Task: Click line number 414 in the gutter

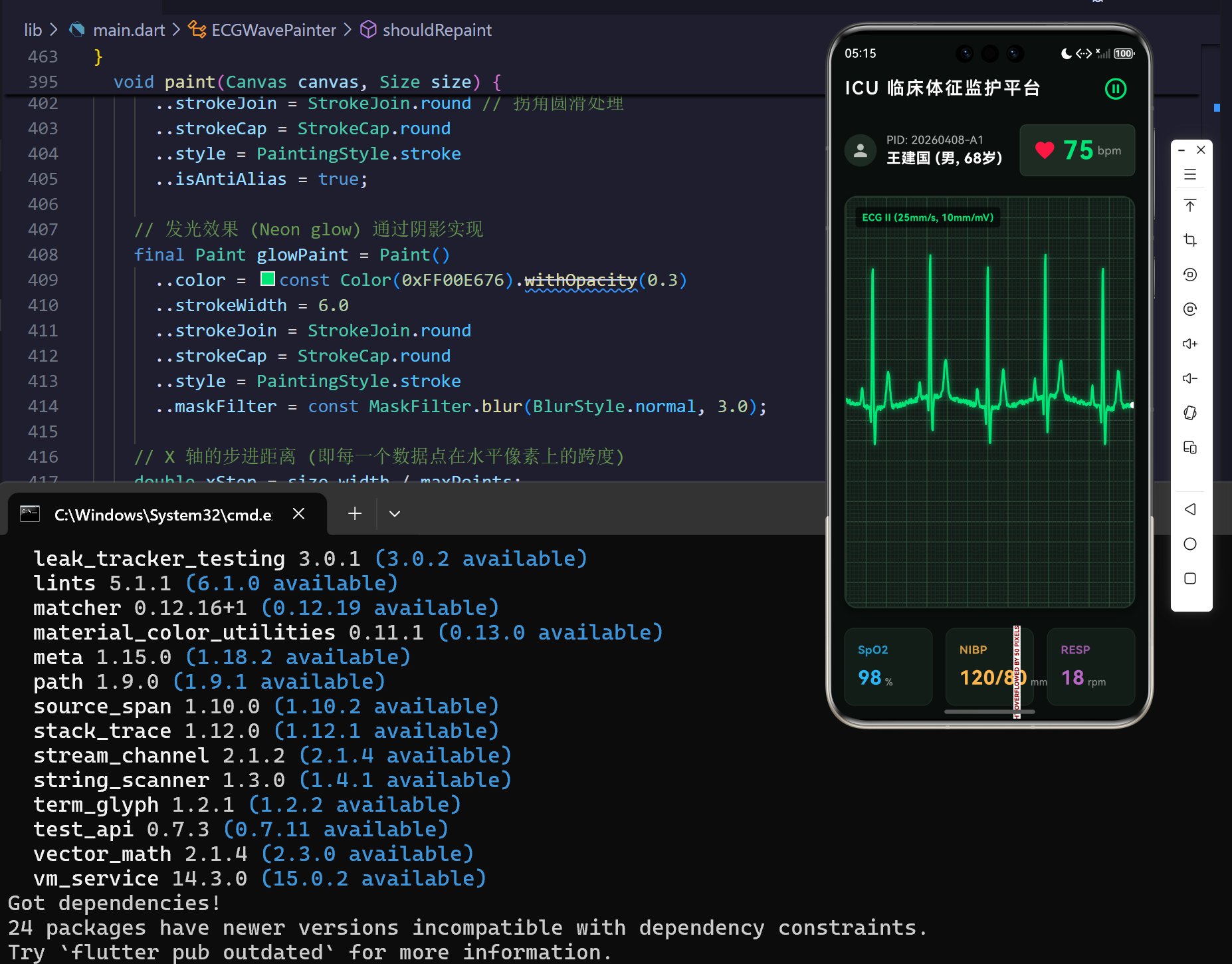Action: (x=43, y=406)
